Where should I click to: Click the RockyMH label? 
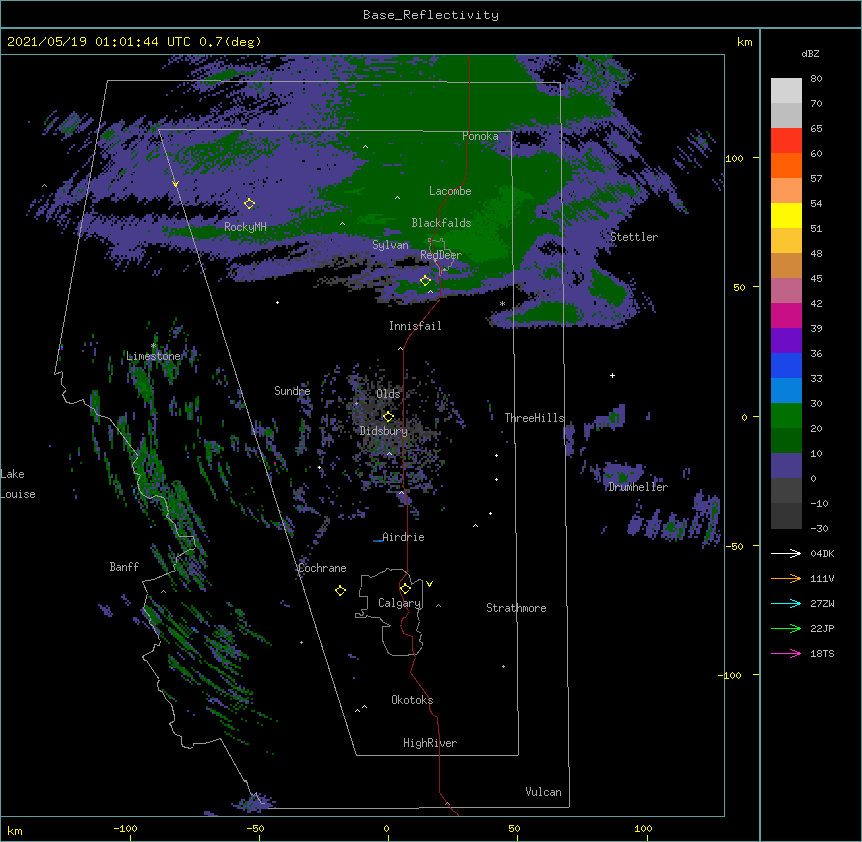pyautogui.click(x=245, y=227)
